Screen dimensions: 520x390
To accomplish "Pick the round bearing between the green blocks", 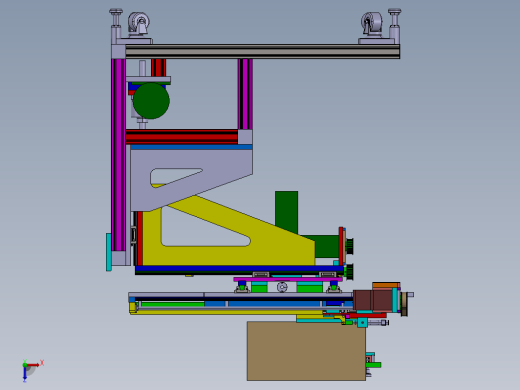I will (282, 287).
